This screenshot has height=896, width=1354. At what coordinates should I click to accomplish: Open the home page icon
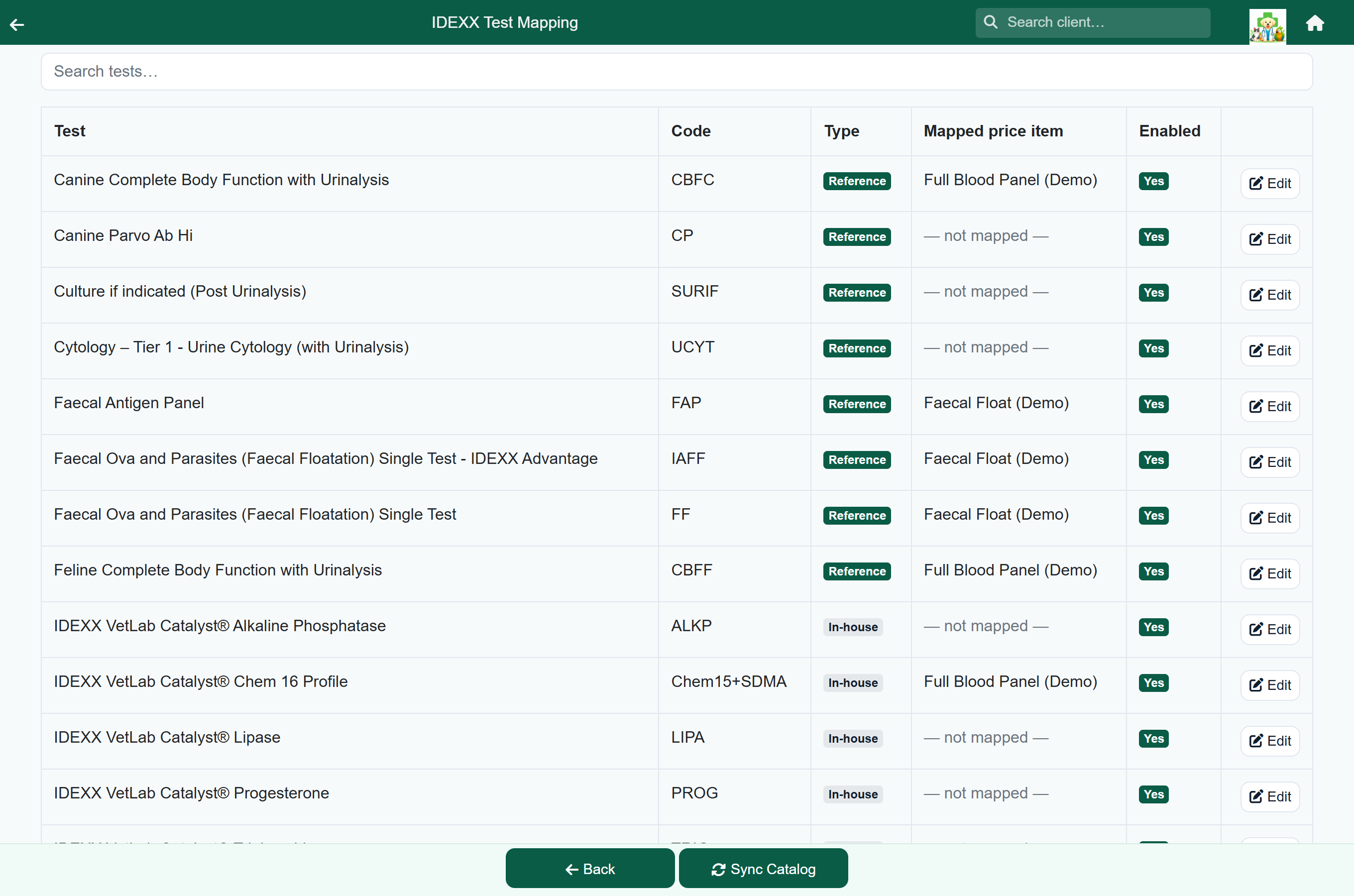click(1315, 23)
